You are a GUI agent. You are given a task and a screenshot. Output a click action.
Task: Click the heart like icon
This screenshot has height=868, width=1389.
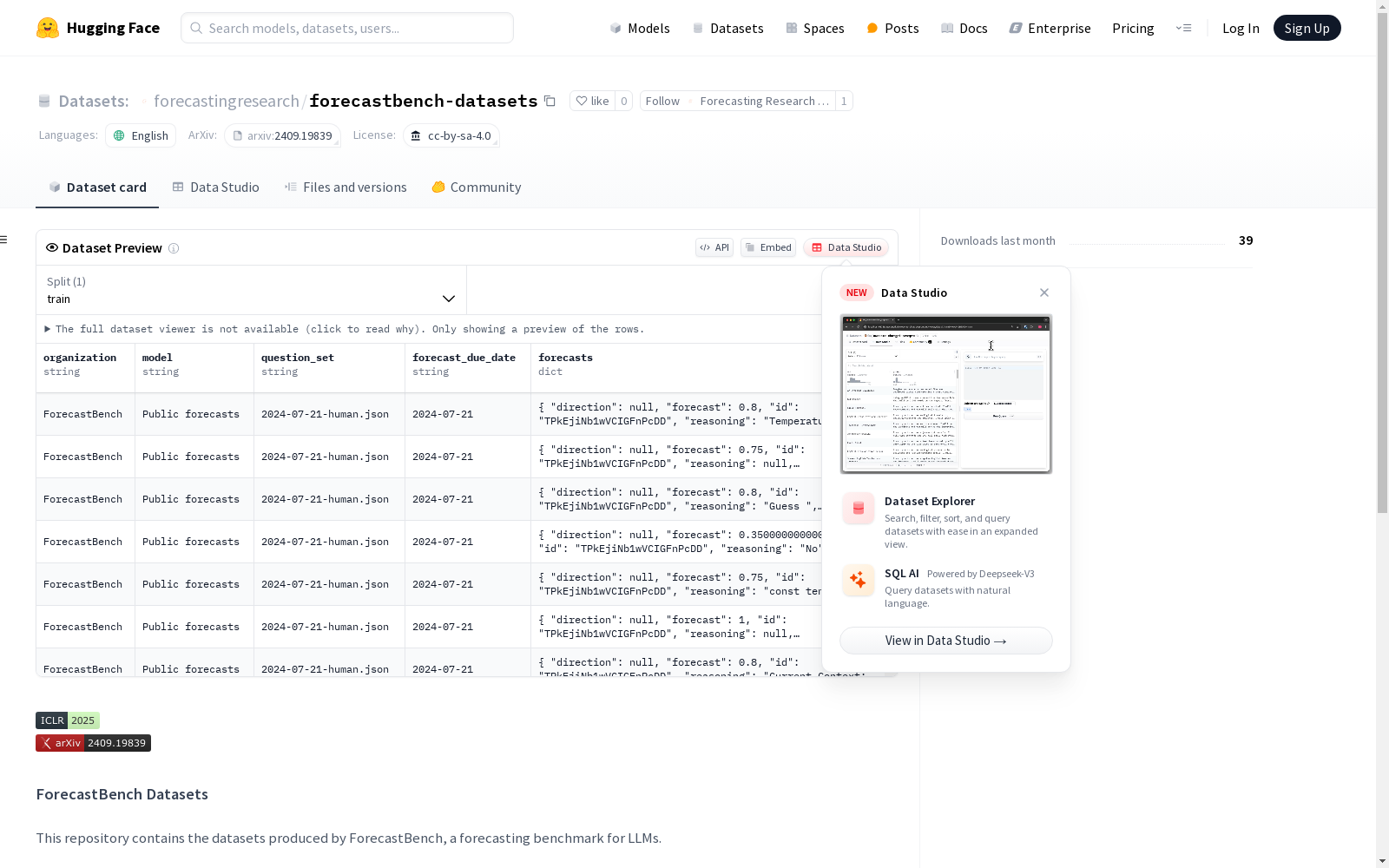(582, 101)
